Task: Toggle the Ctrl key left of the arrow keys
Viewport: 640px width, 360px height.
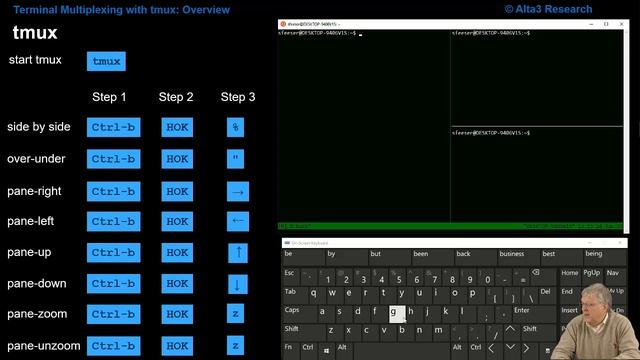Action: tap(476, 351)
